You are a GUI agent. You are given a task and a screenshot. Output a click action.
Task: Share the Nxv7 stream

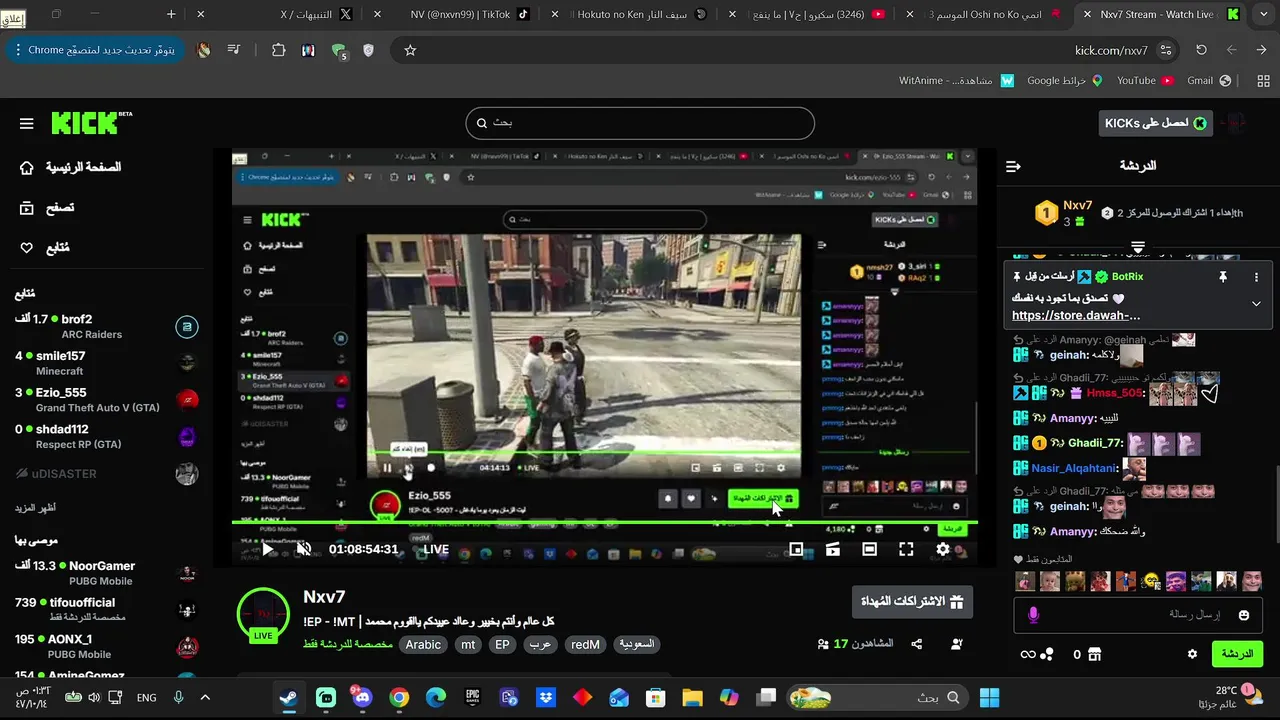(x=917, y=645)
